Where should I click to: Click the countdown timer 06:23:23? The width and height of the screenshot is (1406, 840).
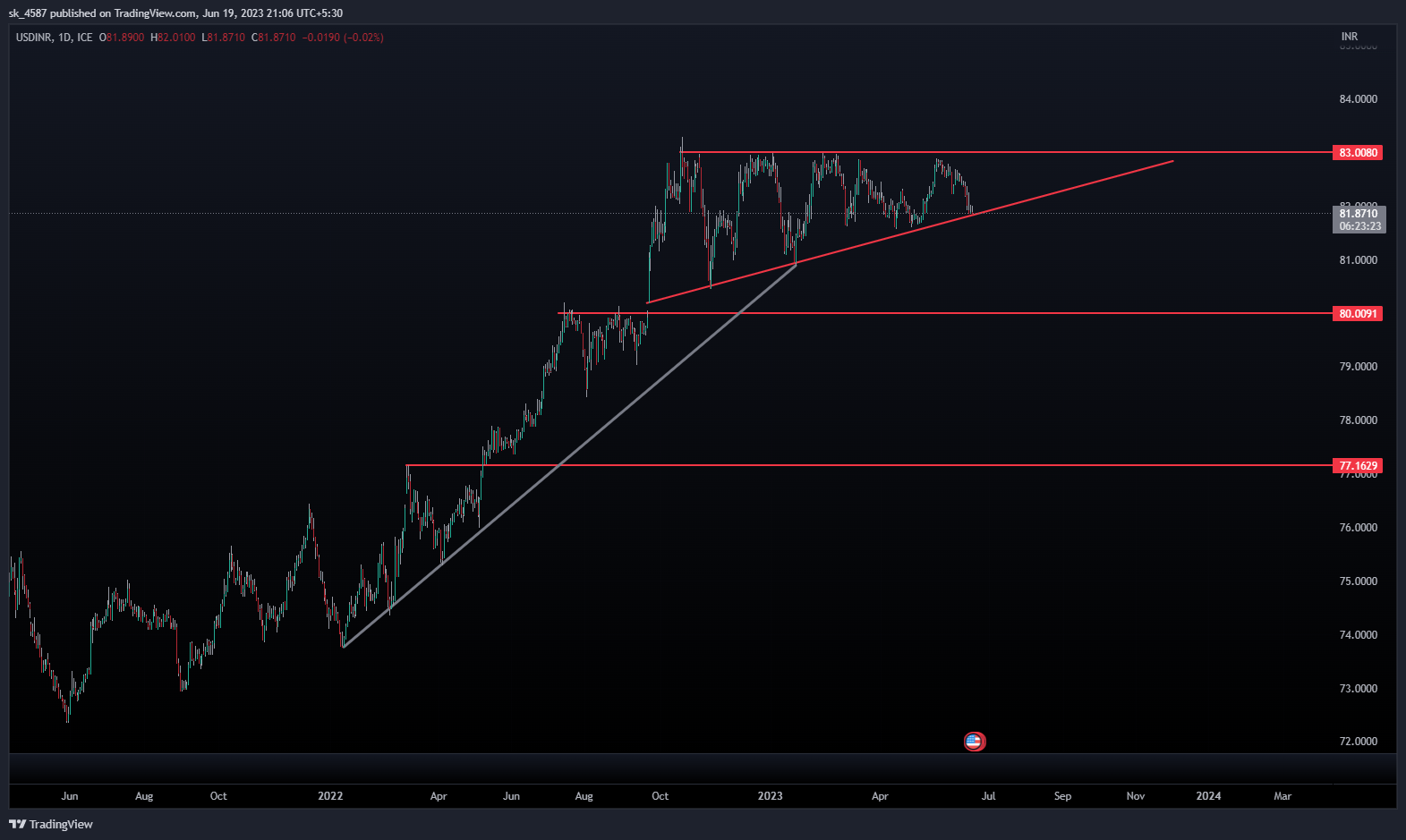click(x=1359, y=226)
